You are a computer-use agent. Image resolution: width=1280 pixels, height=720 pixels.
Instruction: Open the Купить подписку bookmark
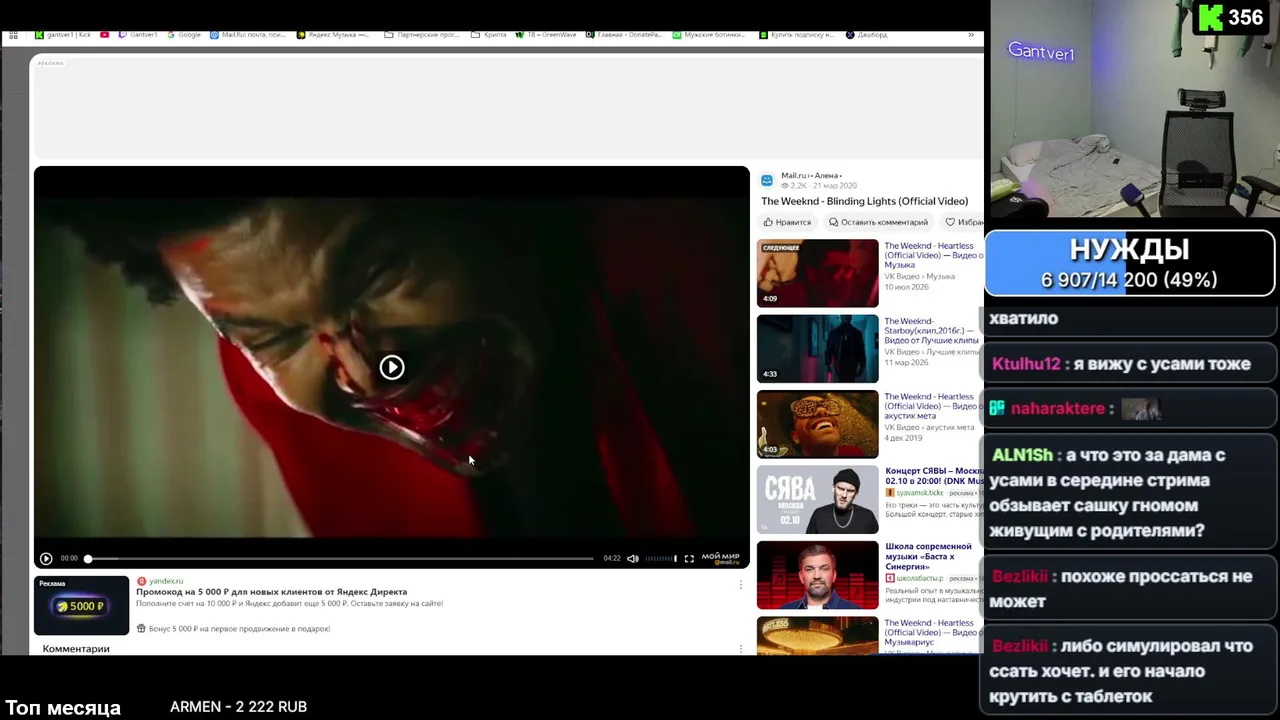coord(796,35)
